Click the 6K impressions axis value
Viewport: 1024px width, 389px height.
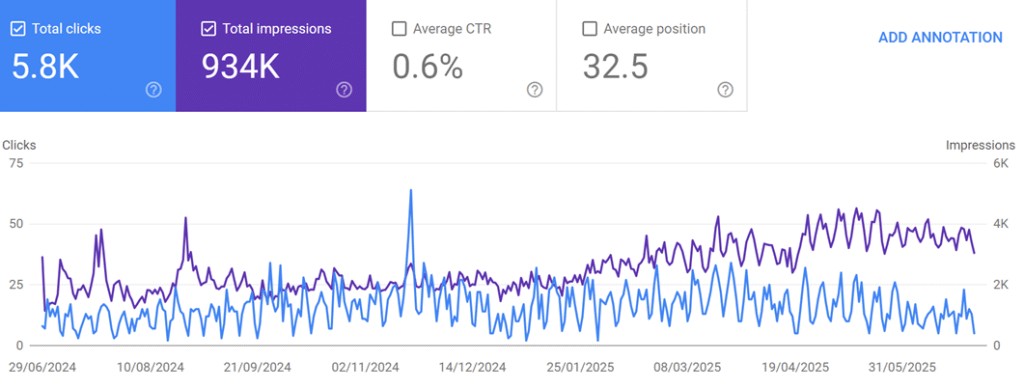tap(1001, 163)
